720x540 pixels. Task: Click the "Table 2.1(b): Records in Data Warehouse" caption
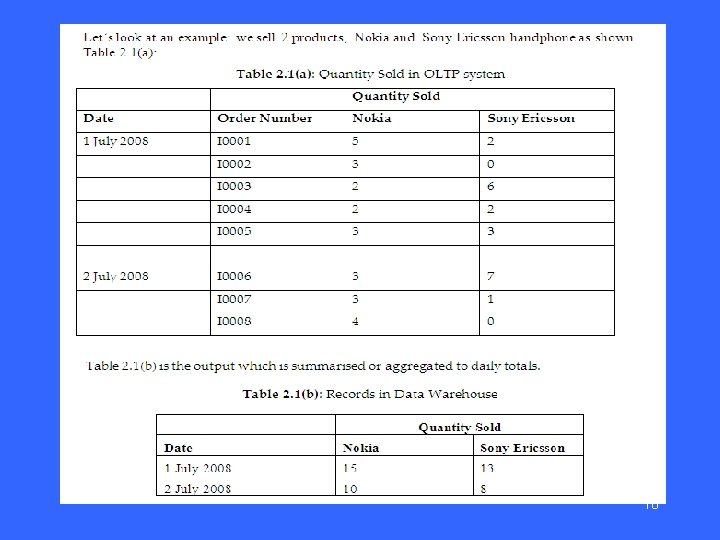370,394
